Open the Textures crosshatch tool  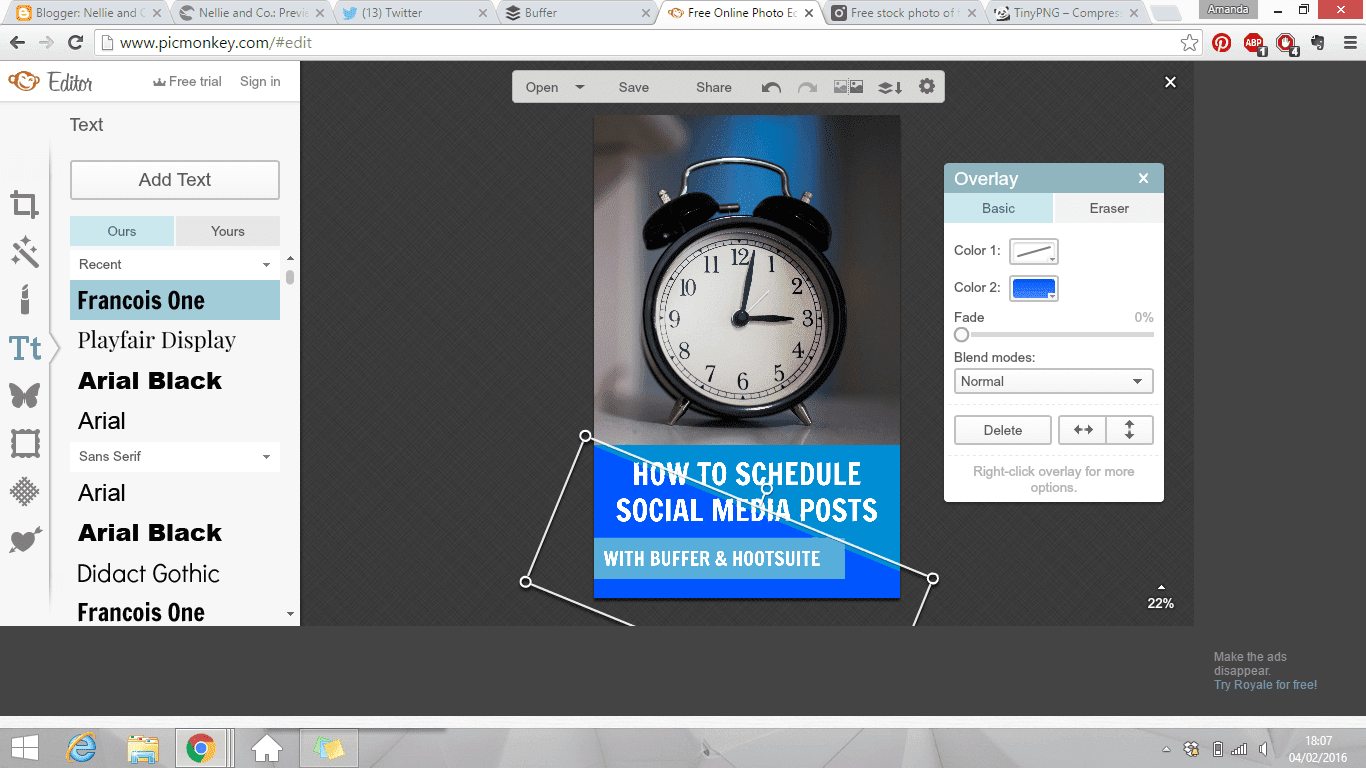[24, 491]
